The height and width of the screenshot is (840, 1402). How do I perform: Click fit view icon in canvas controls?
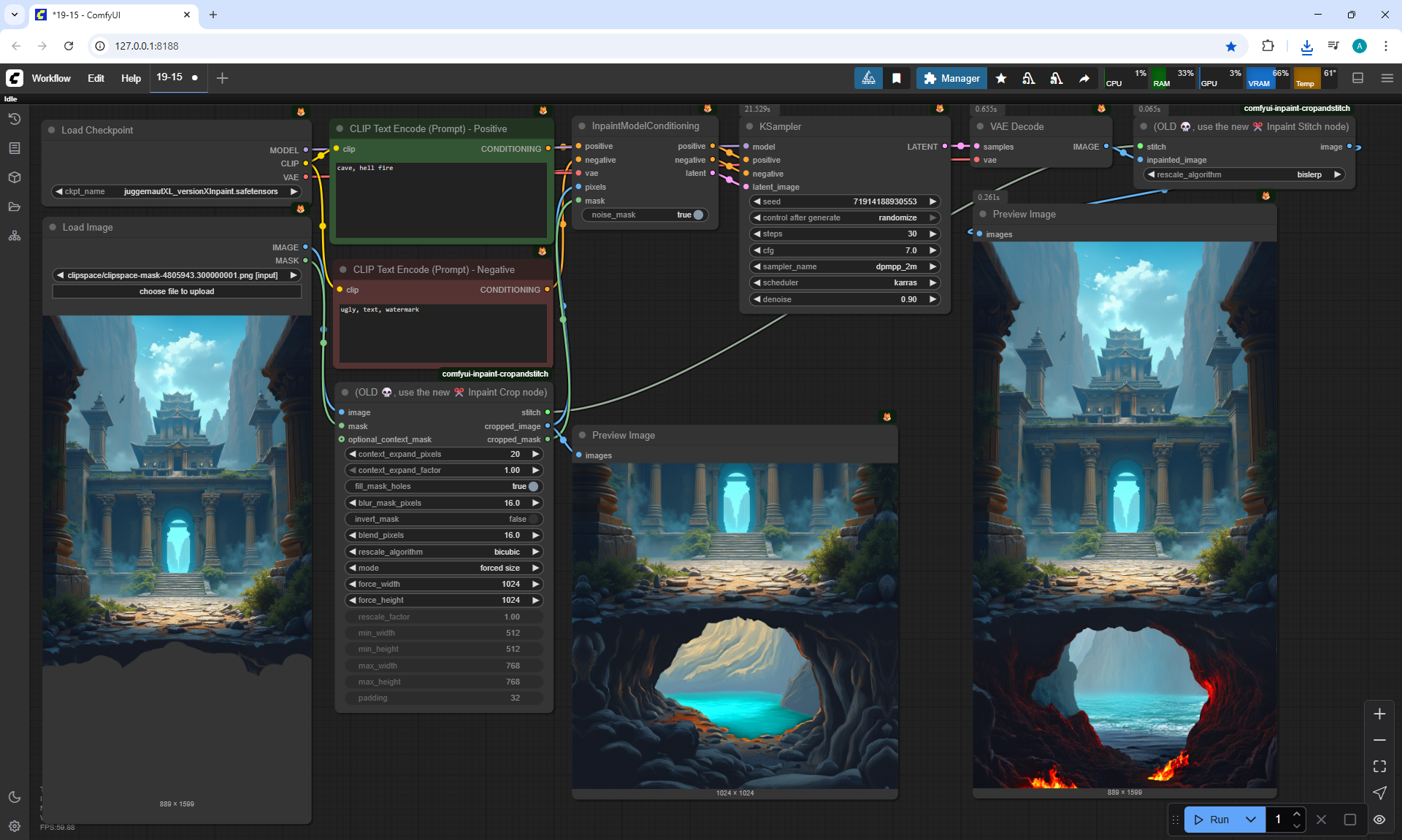(1379, 766)
